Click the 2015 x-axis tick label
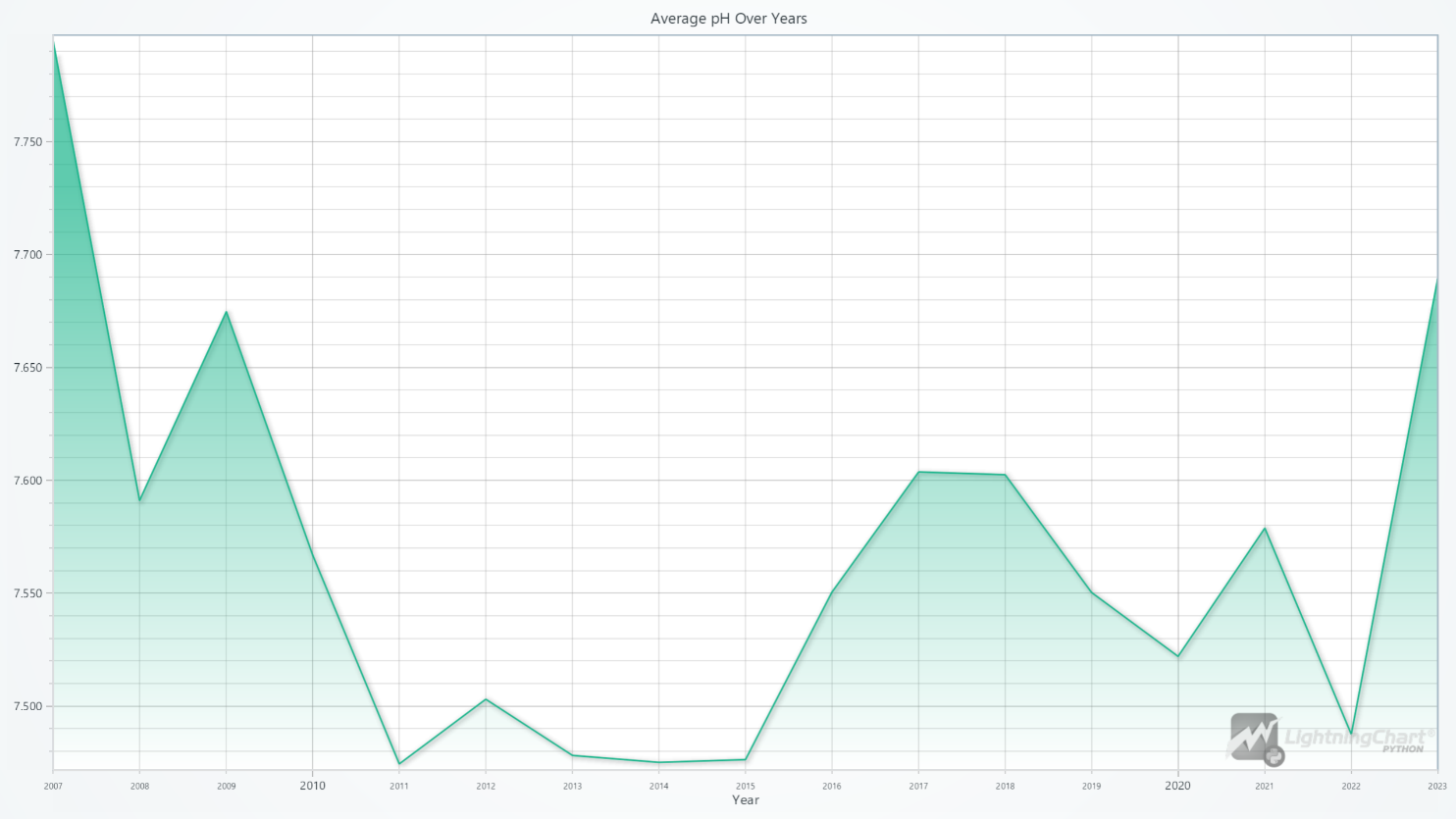Image resolution: width=1456 pixels, height=819 pixels. 746,786
